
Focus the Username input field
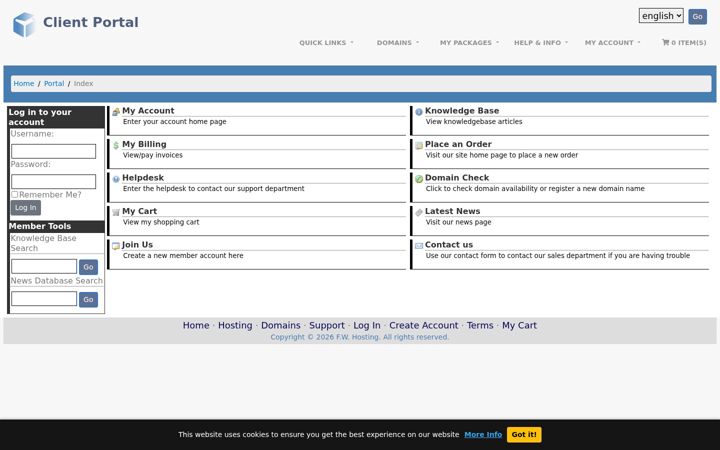pos(53,151)
